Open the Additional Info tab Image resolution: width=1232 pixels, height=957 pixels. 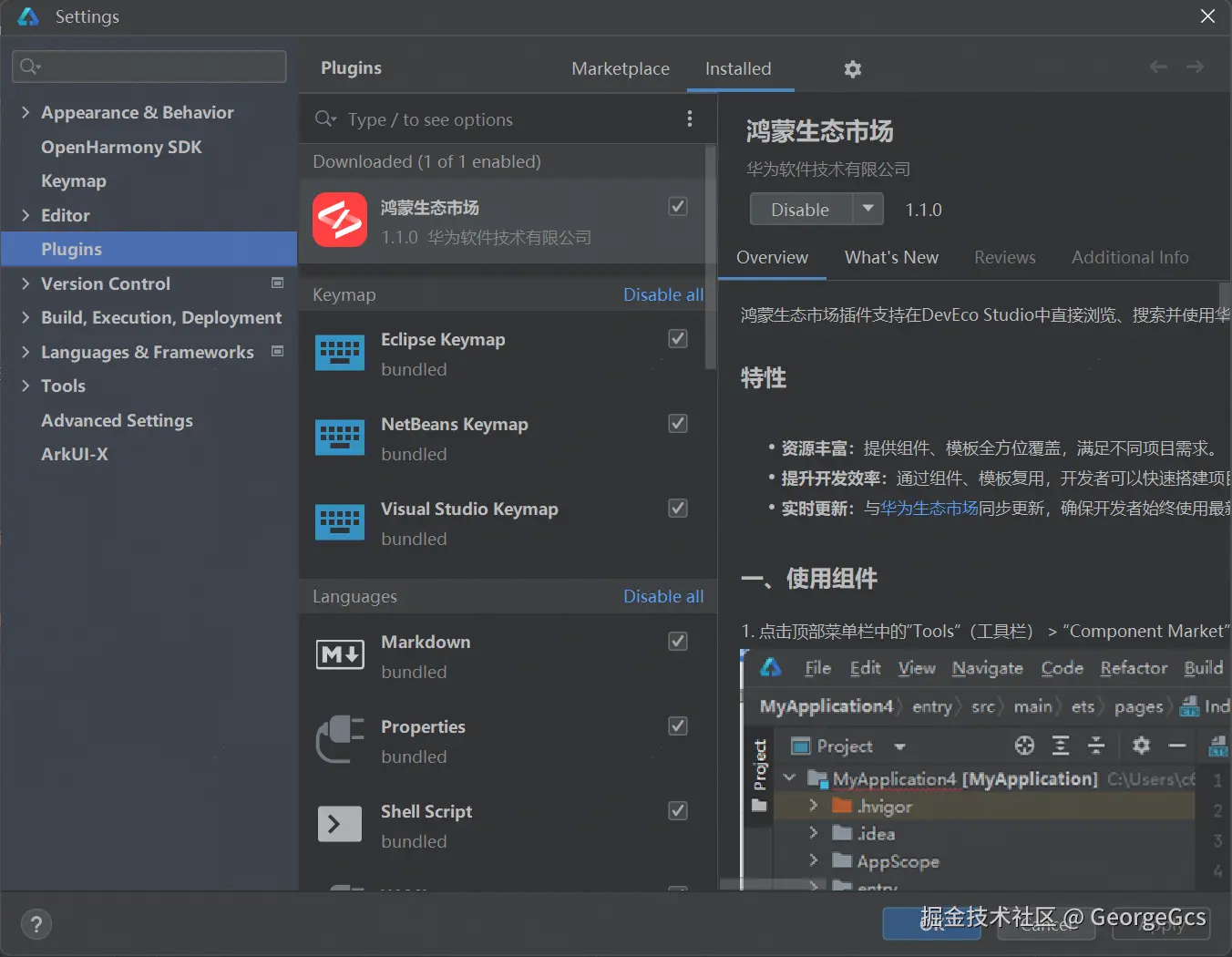point(1130,257)
